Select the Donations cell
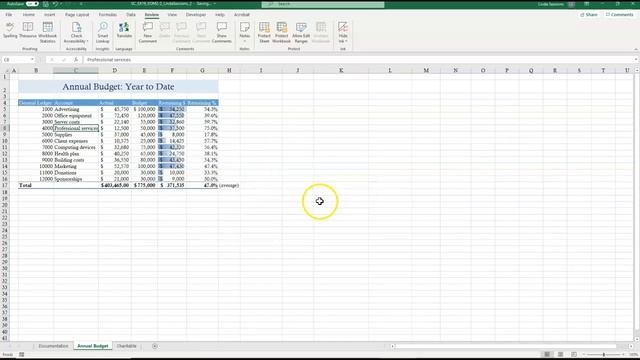The width and height of the screenshot is (640, 360). tap(76, 173)
